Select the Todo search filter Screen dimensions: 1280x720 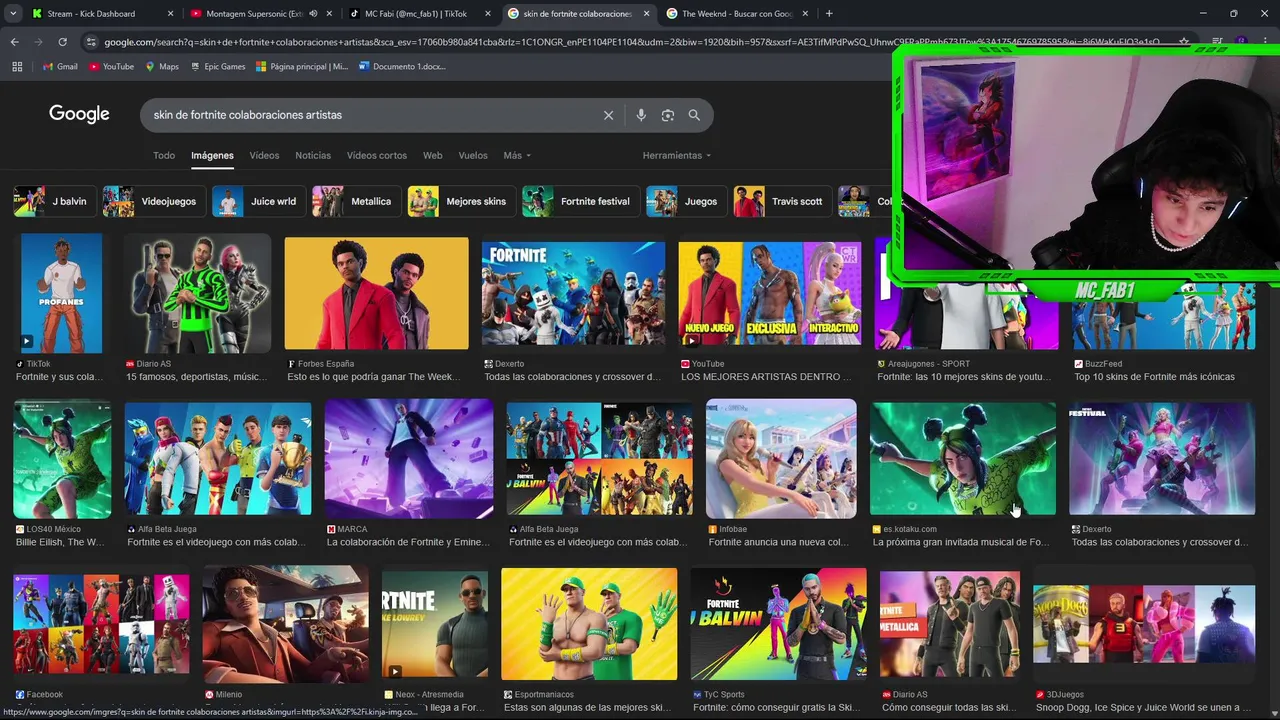[x=164, y=155]
